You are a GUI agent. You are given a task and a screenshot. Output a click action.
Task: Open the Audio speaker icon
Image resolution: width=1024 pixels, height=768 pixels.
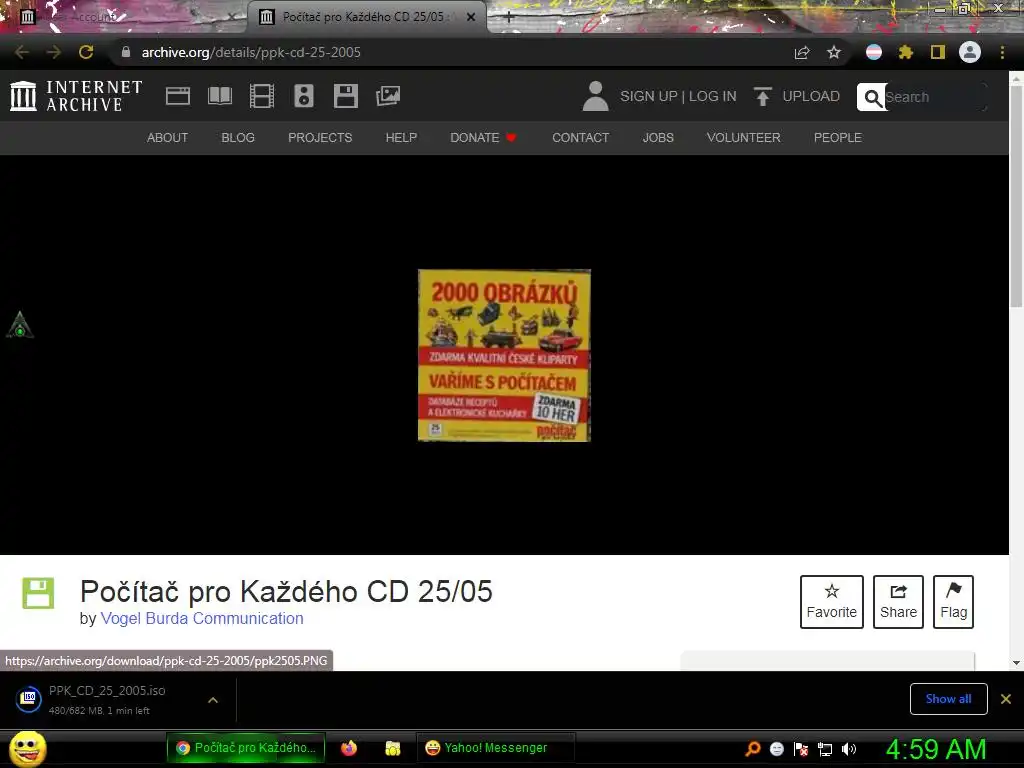(x=304, y=96)
